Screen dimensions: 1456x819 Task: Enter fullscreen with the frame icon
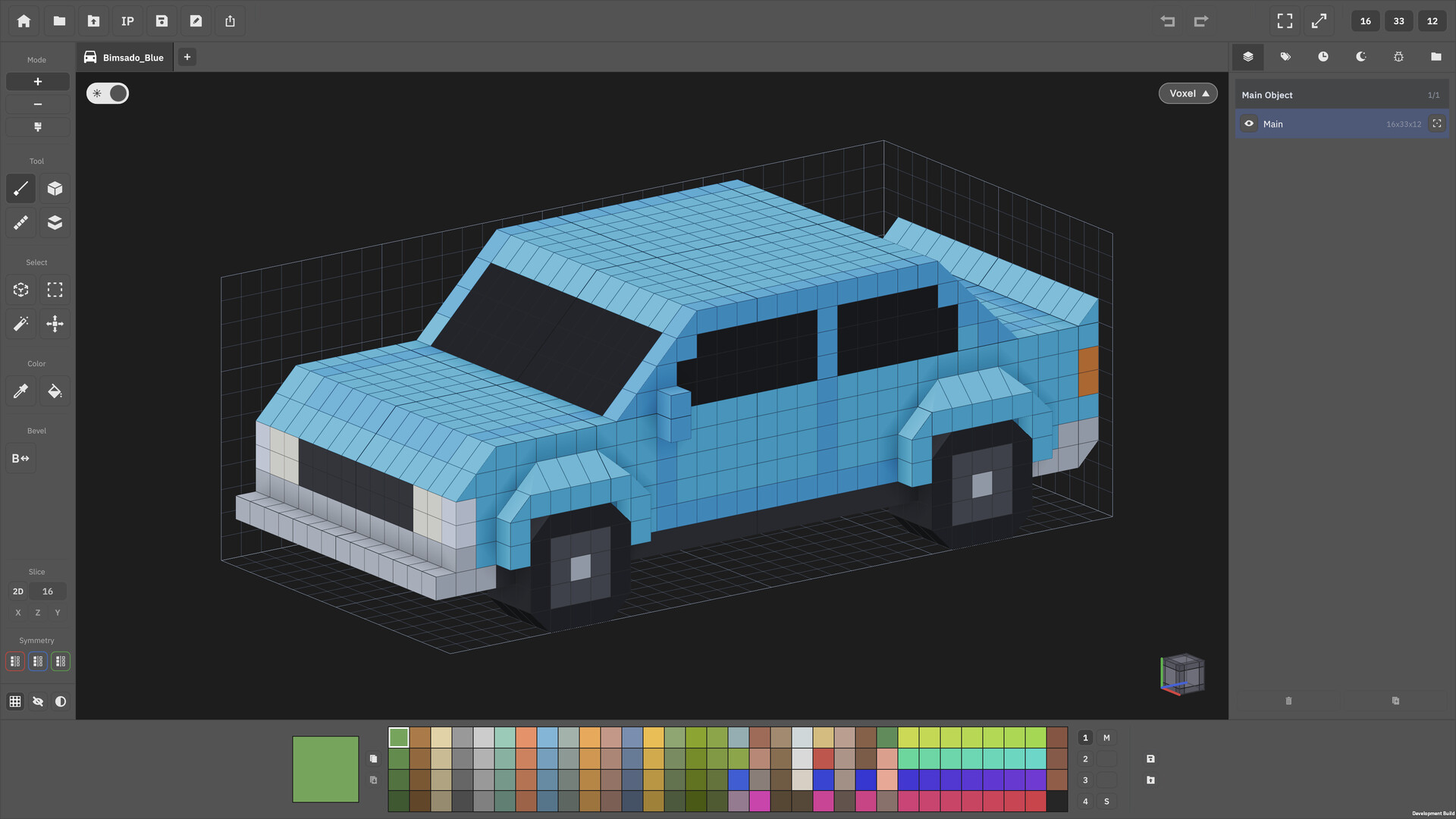tap(1285, 21)
